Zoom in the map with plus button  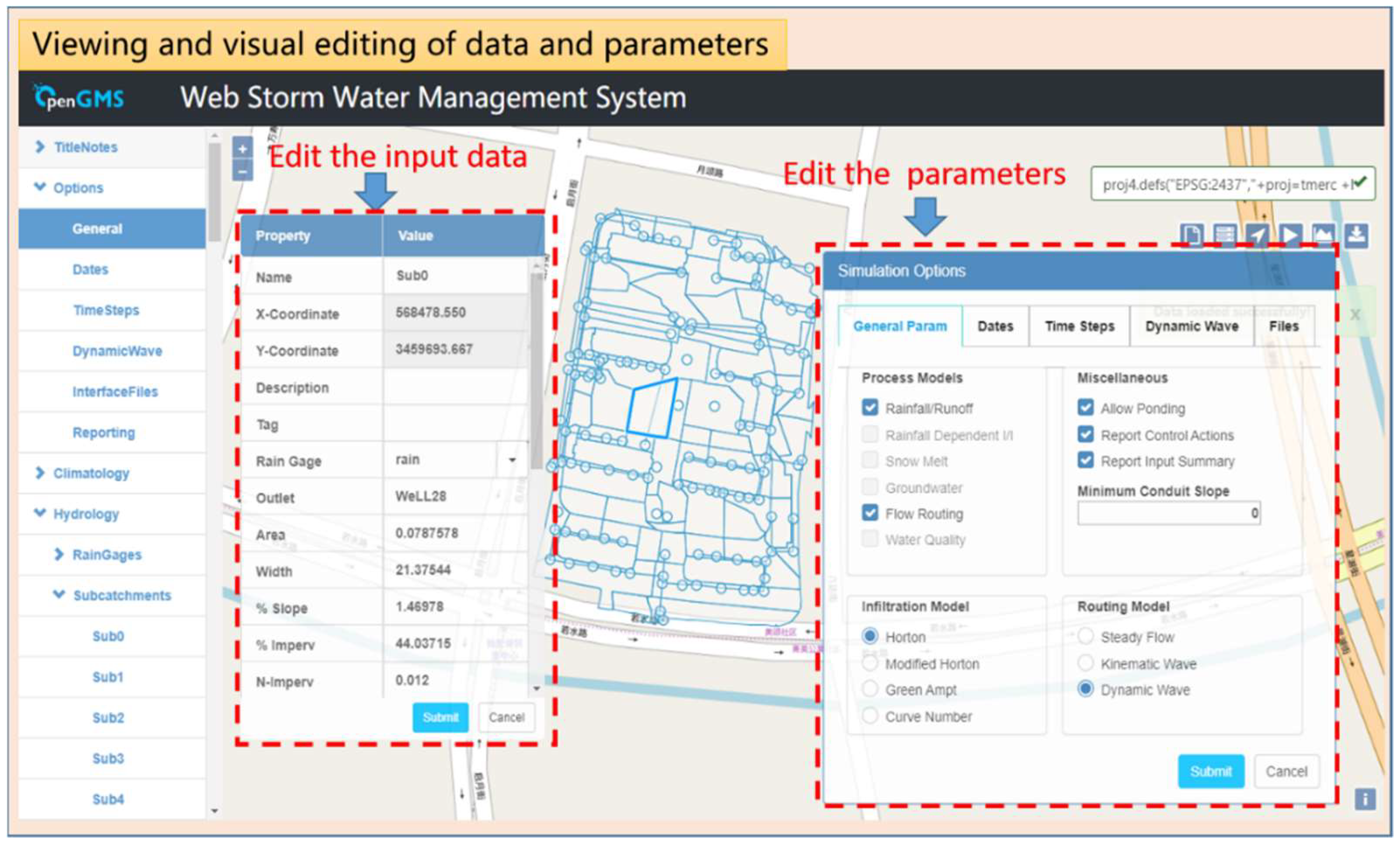point(243,149)
